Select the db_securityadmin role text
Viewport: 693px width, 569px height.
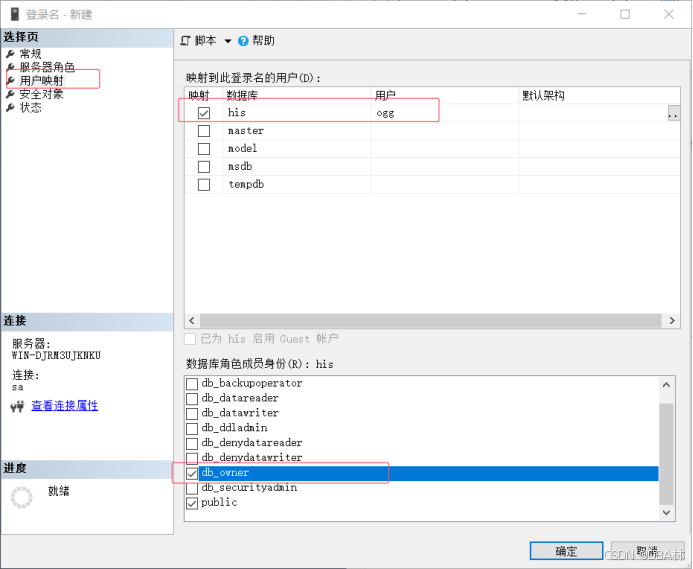click(x=249, y=488)
